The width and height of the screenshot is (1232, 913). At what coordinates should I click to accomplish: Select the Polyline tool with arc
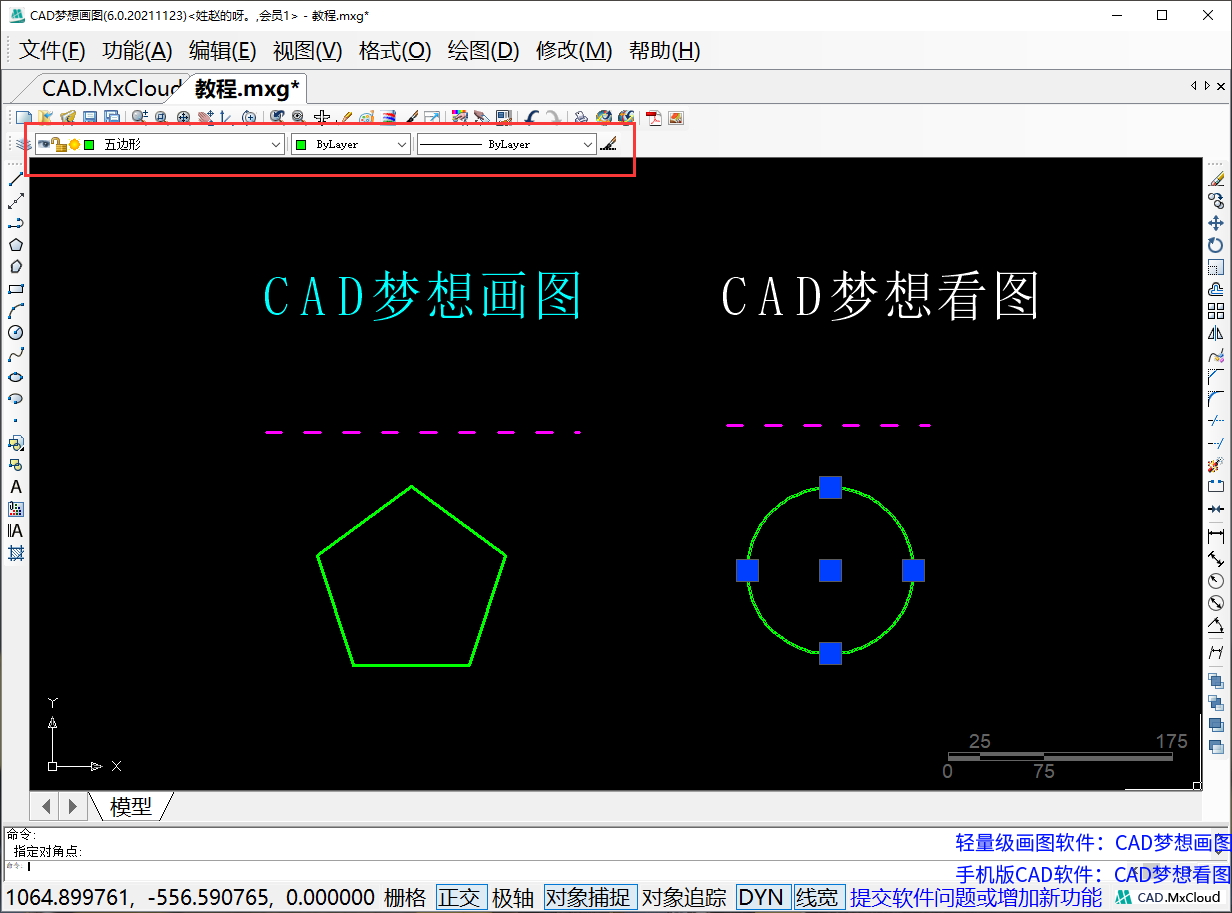[16, 223]
